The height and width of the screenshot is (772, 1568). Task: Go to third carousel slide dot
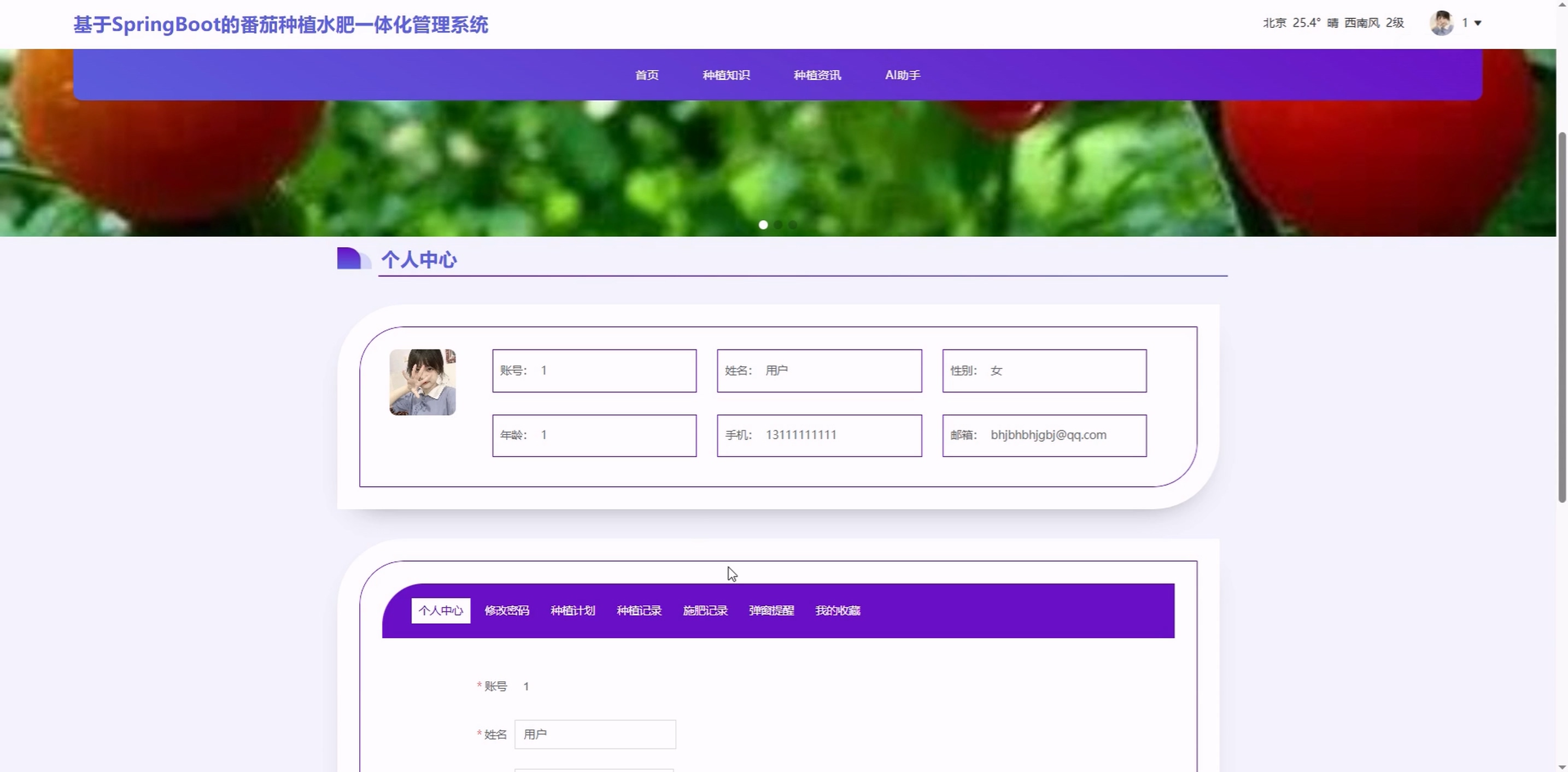click(x=793, y=225)
